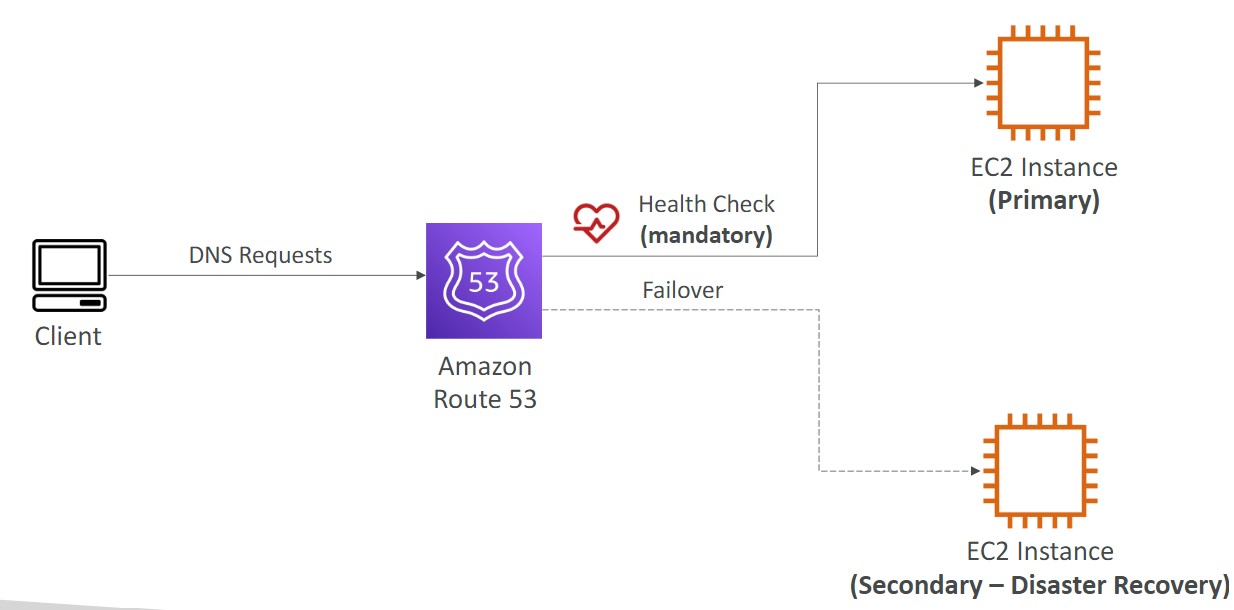1234x610 pixels.
Task: Select the "Failover" label
Action: tap(682, 290)
